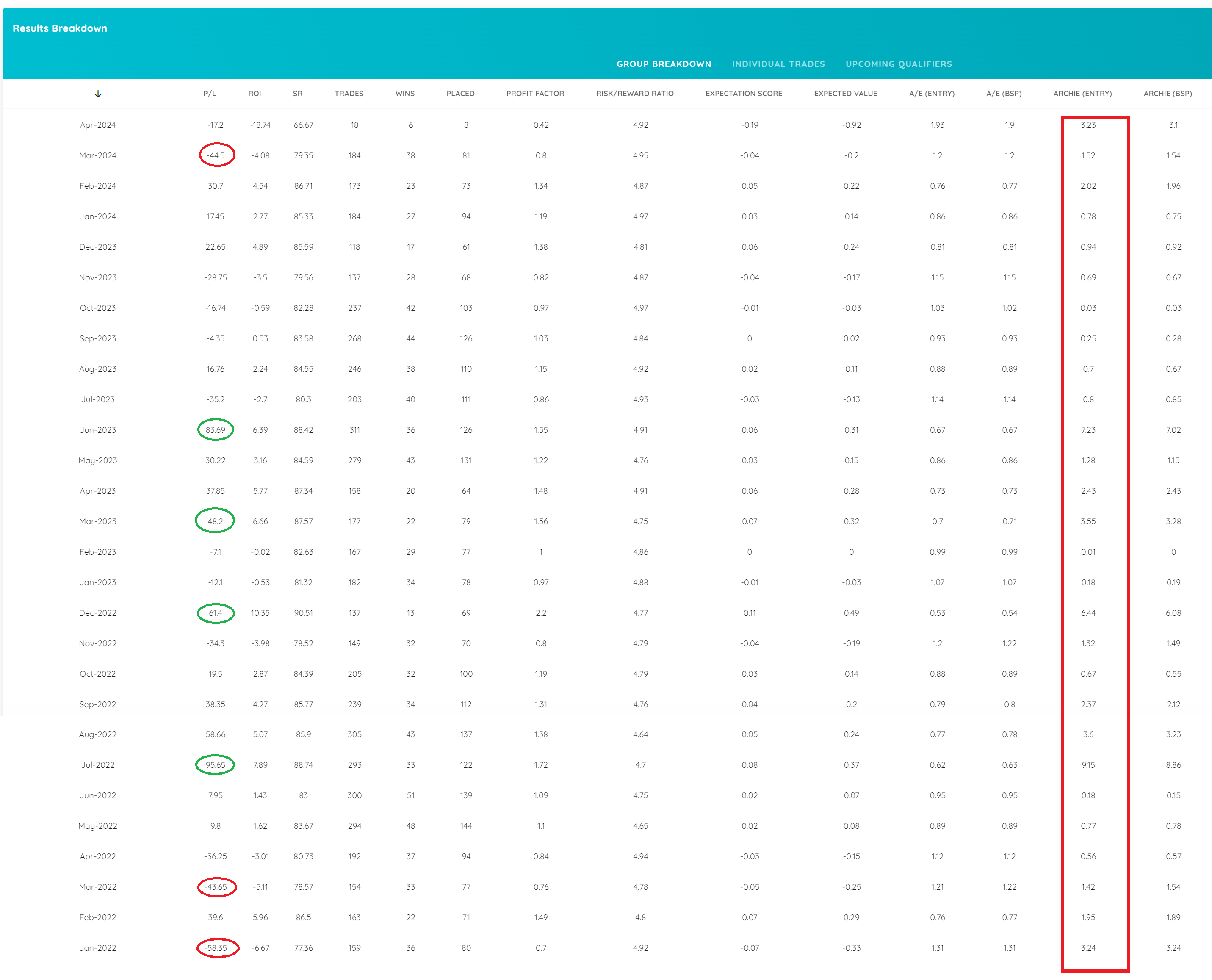Sort by the ROI column header
Screen dimensions: 1212x980
[255, 94]
